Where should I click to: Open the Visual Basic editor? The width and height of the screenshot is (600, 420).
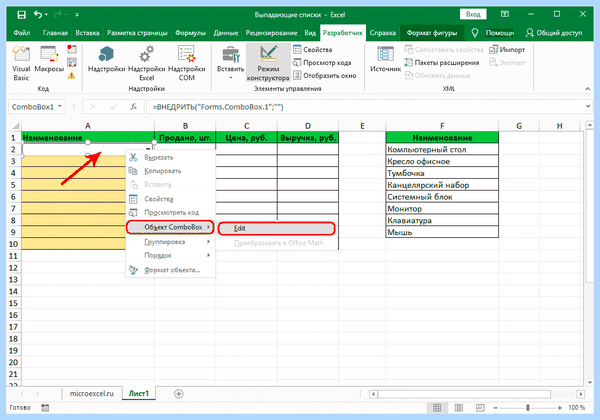[21, 63]
